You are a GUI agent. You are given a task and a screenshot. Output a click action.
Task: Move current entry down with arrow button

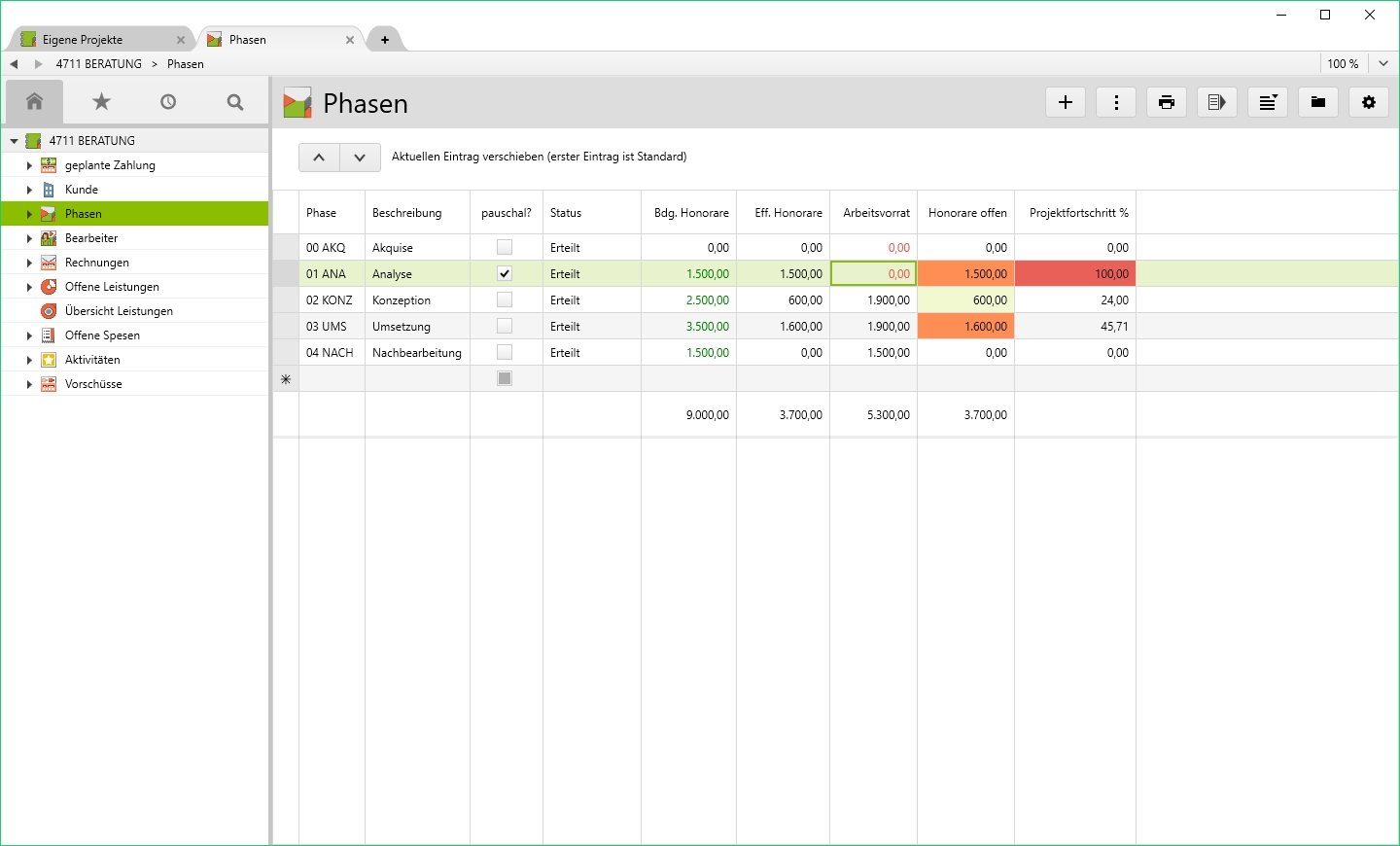click(360, 157)
